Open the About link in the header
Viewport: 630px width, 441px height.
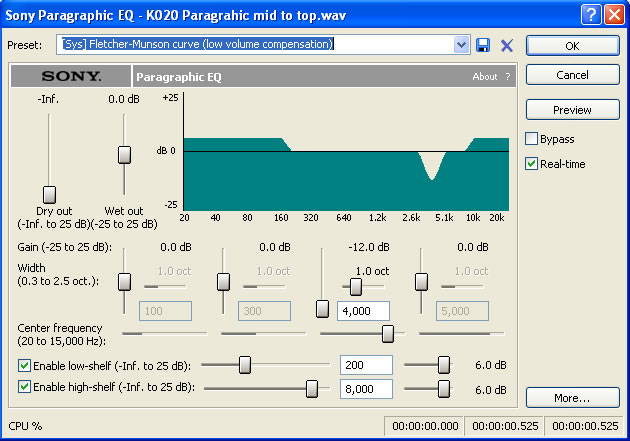pos(485,76)
